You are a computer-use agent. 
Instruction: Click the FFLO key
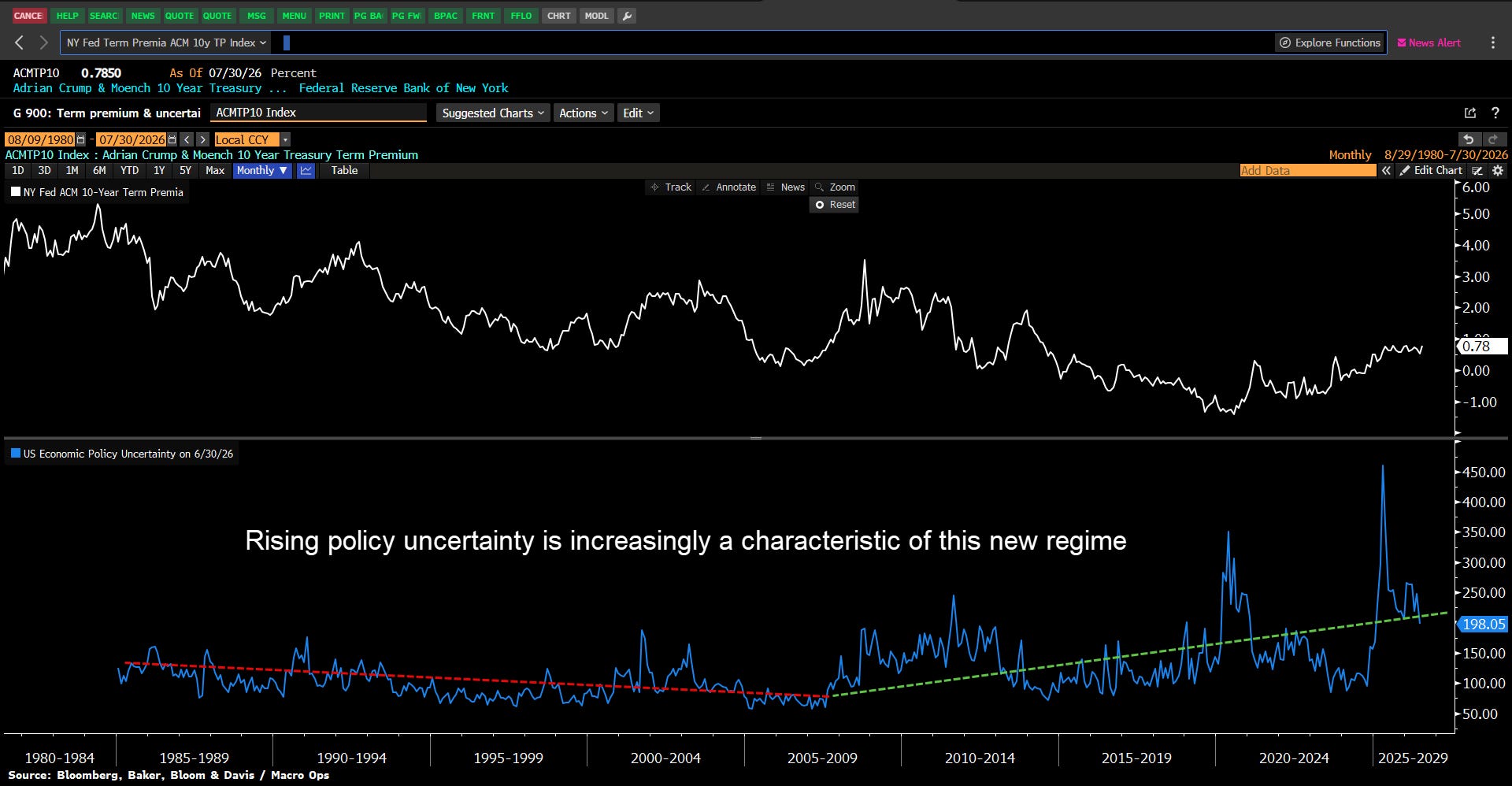click(x=521, y=16)
